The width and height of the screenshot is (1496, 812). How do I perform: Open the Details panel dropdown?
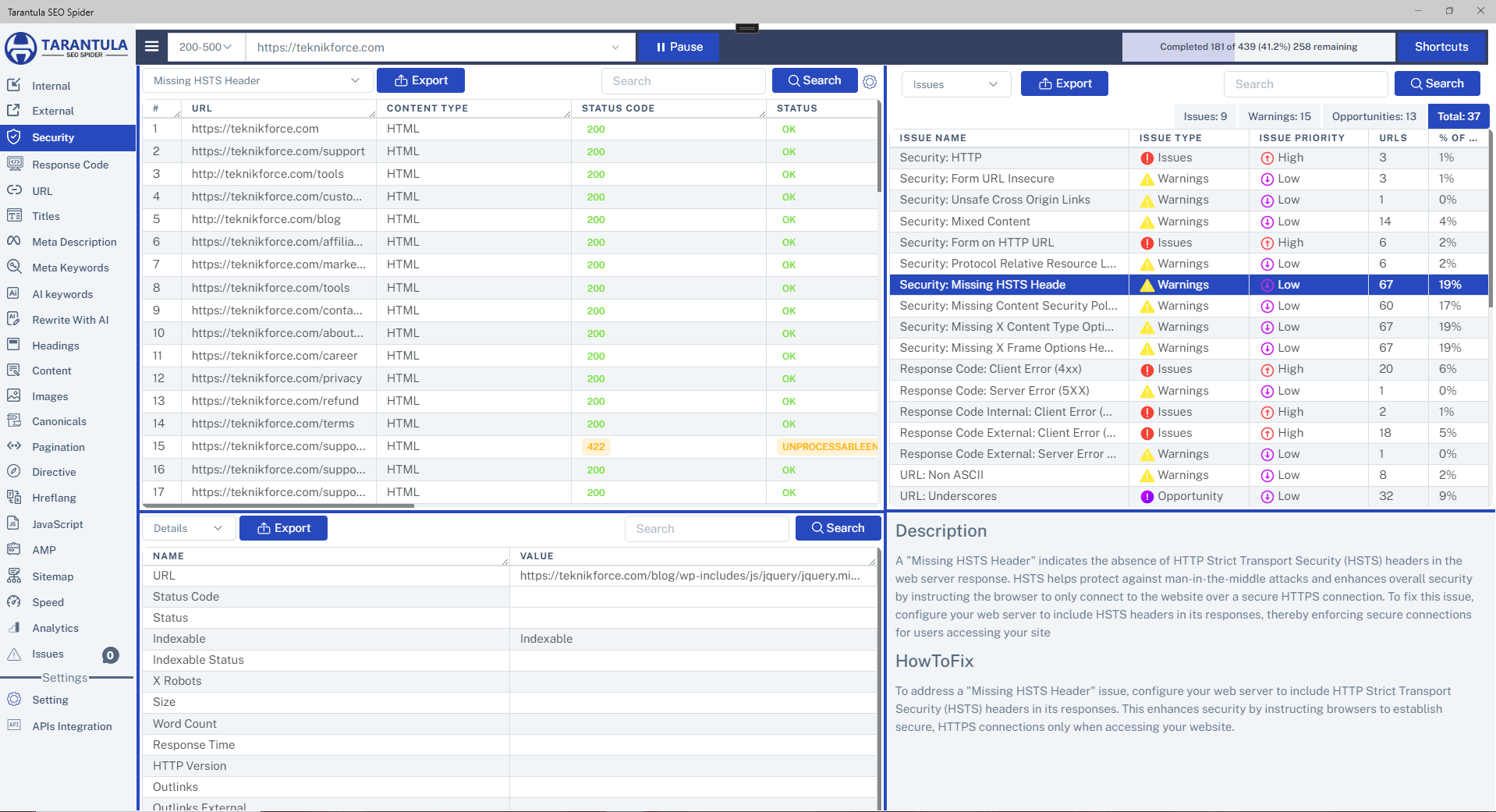[188, 528]
